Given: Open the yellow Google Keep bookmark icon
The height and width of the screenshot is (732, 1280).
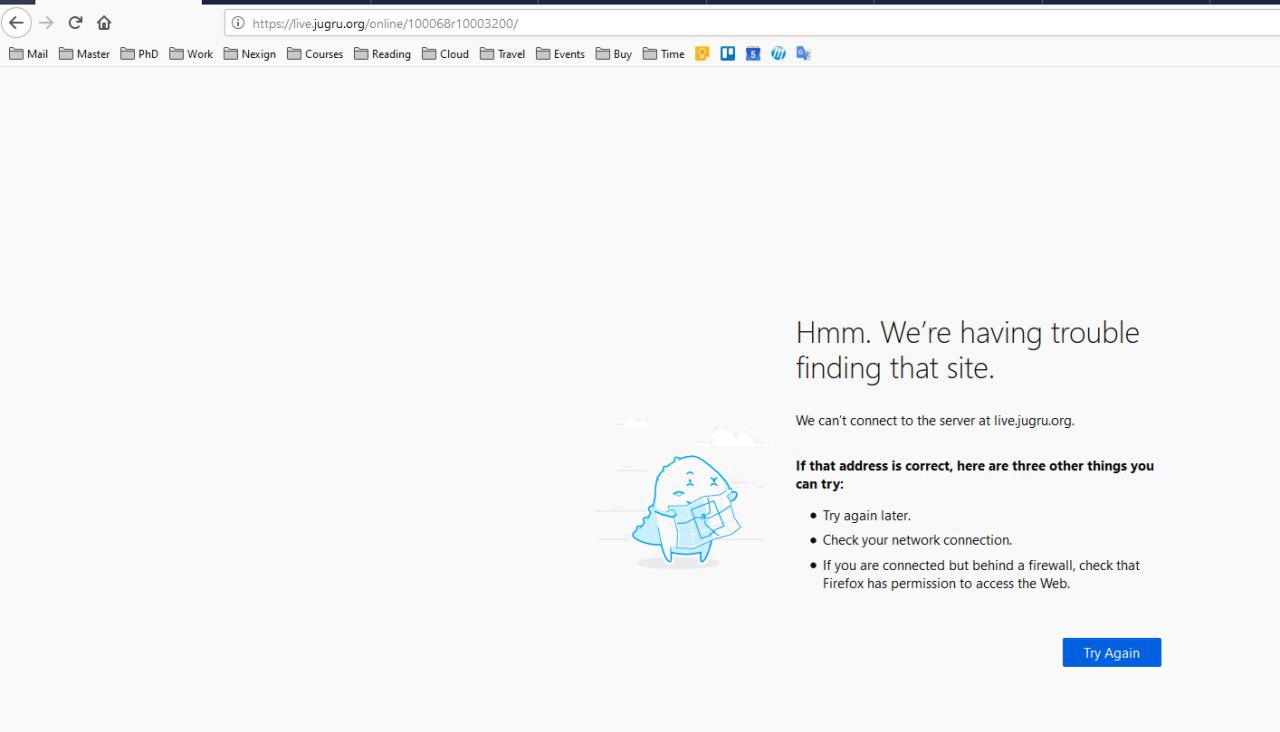Looking at the screenshot, I should click(702, 54).
